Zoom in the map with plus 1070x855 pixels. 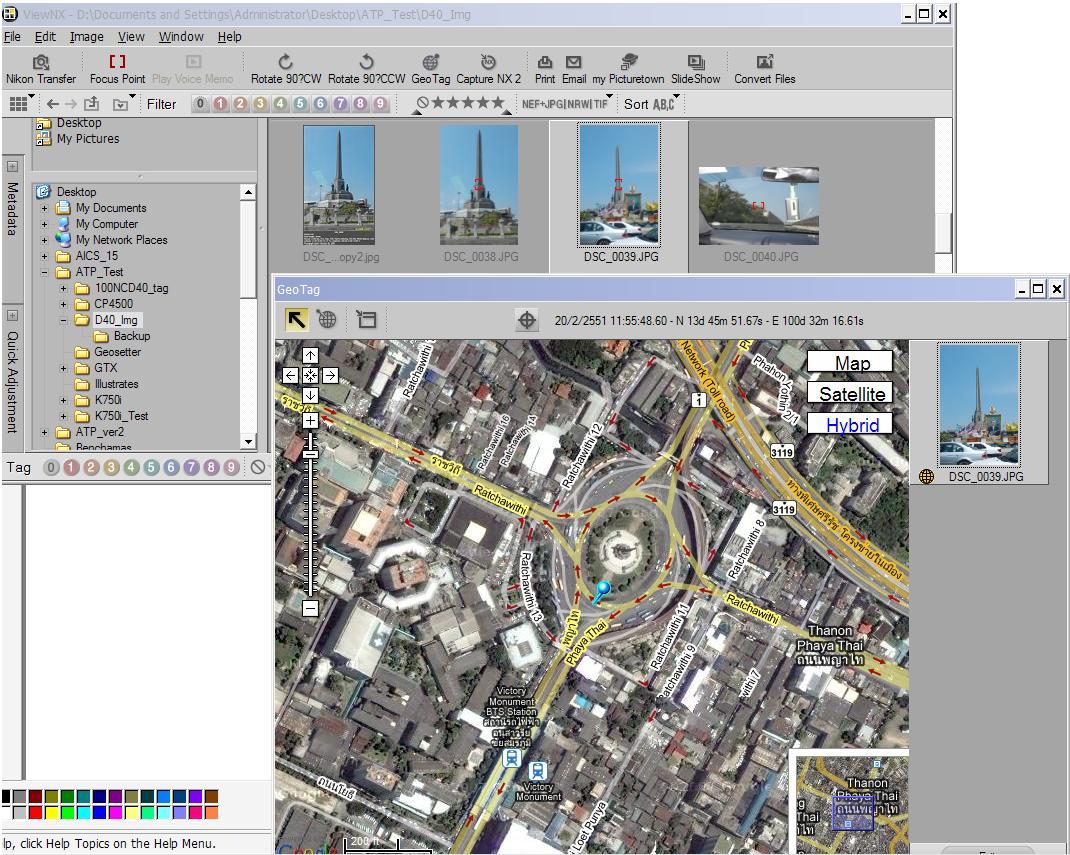pos(310,421)
